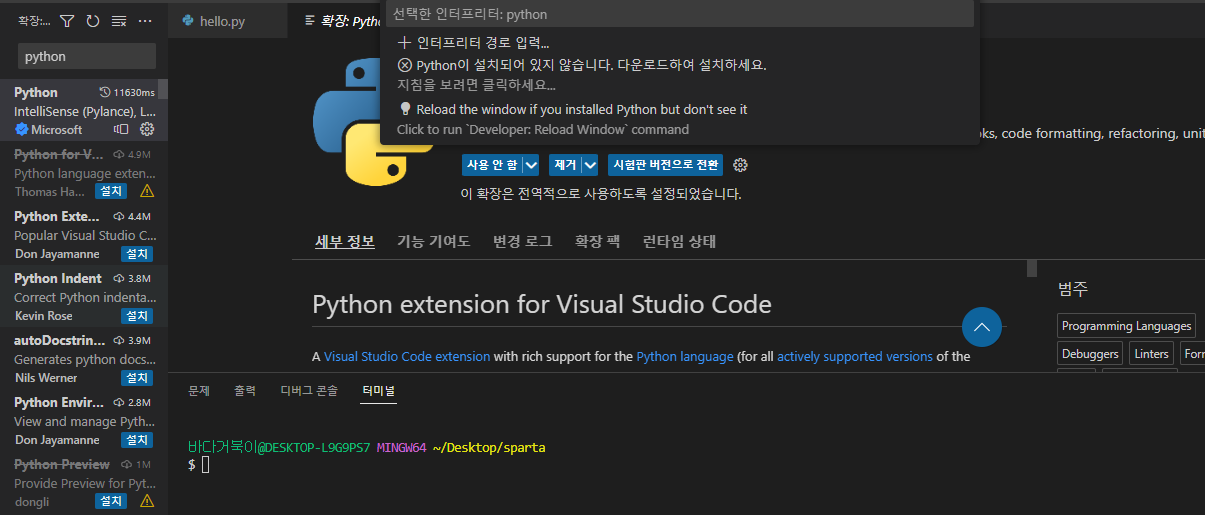1205x515 pixels.
Task: Expand the 사용 안 함 dropdown arrow
Action: click(x=531, y=165)
